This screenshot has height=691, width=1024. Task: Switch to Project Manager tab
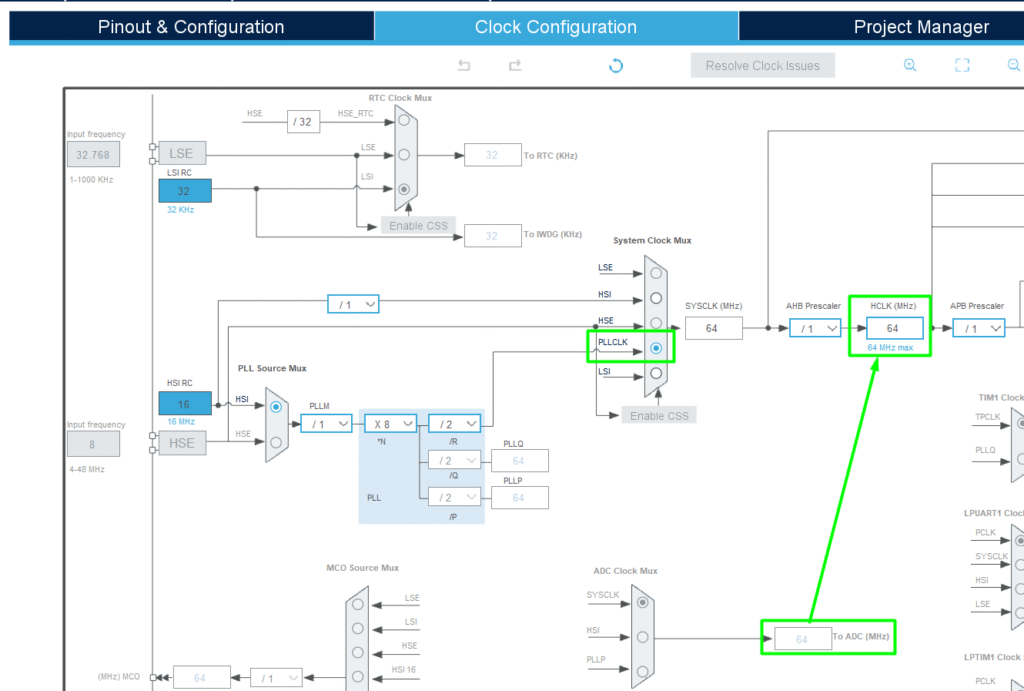click(920, 27)
